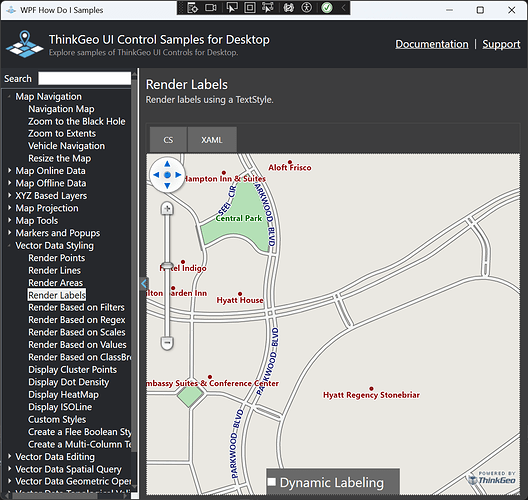
Task: Pan the map up with the arrow
Action: 167,164
